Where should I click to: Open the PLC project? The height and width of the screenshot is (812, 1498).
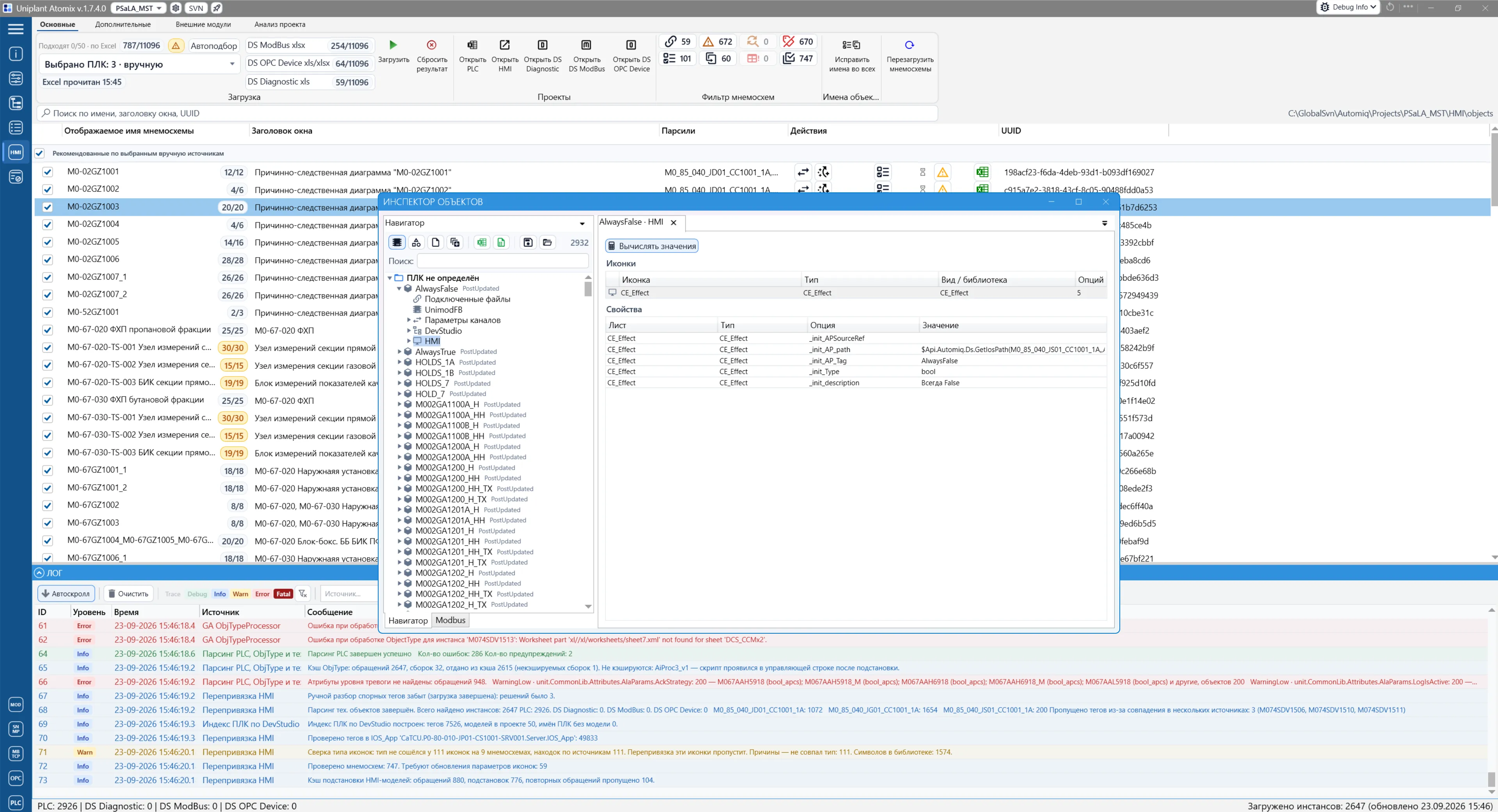coord(472,56)
